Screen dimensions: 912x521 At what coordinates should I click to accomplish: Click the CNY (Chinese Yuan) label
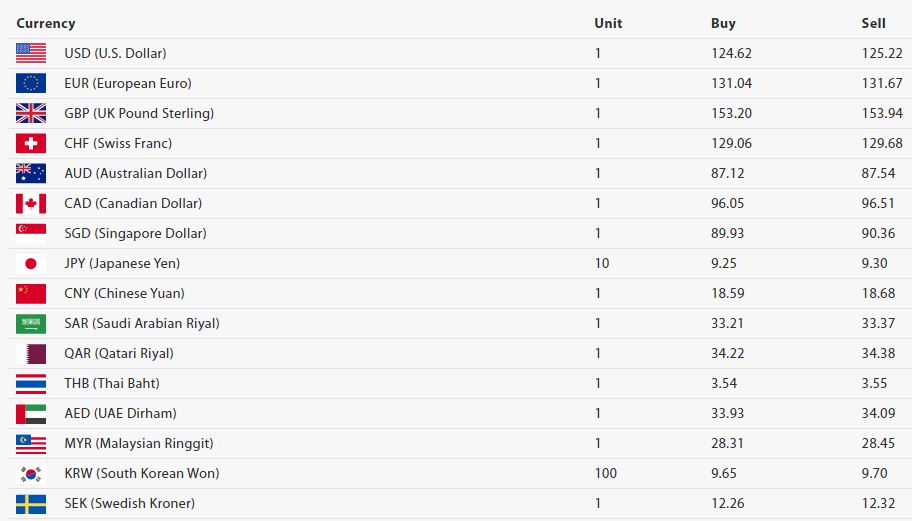click(124, 293)
